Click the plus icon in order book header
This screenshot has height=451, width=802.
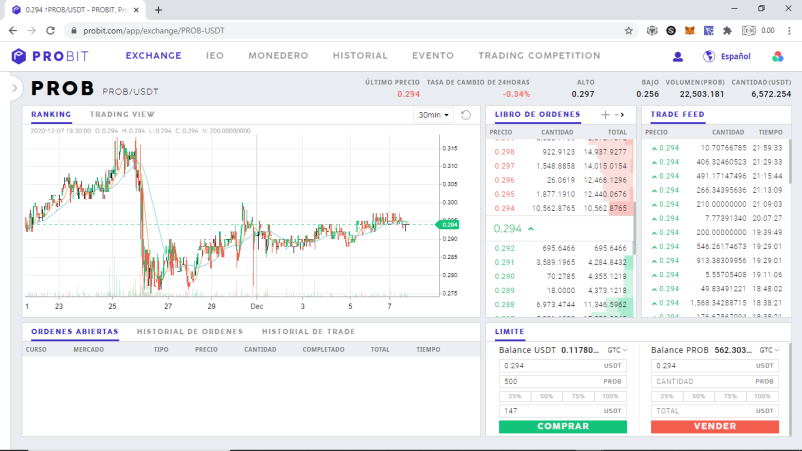point(605,115)
